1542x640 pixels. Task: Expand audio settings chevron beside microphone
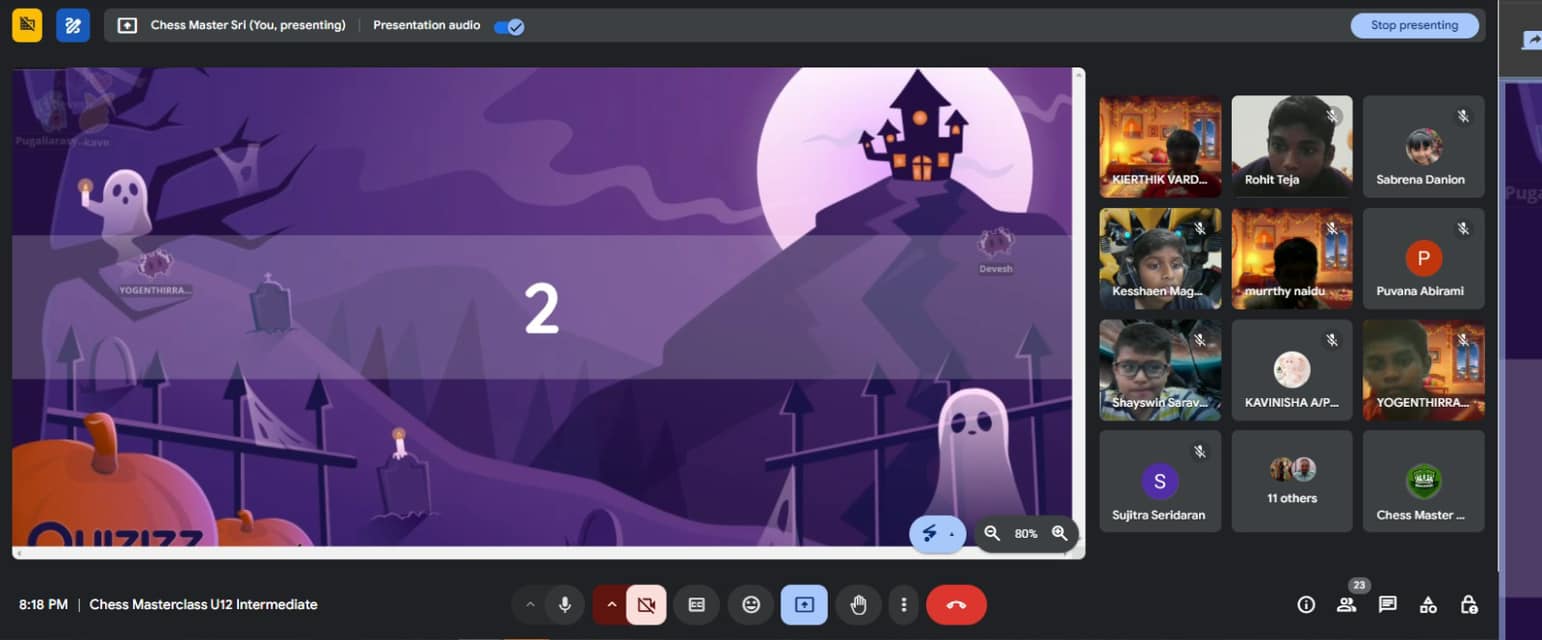coord(530,604)
